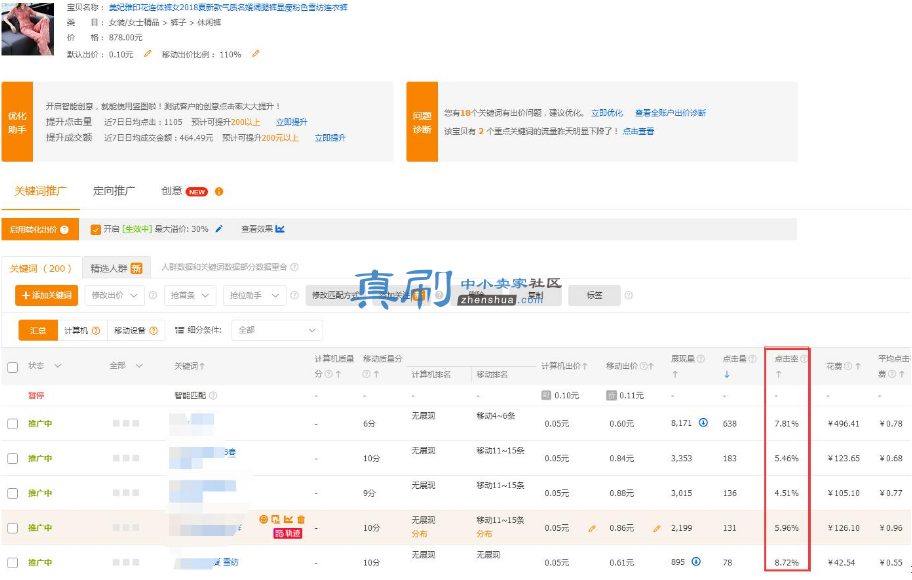Click the help icon on 启用转化出价
Screen dimensions: 912x580
tap(65, 229)
